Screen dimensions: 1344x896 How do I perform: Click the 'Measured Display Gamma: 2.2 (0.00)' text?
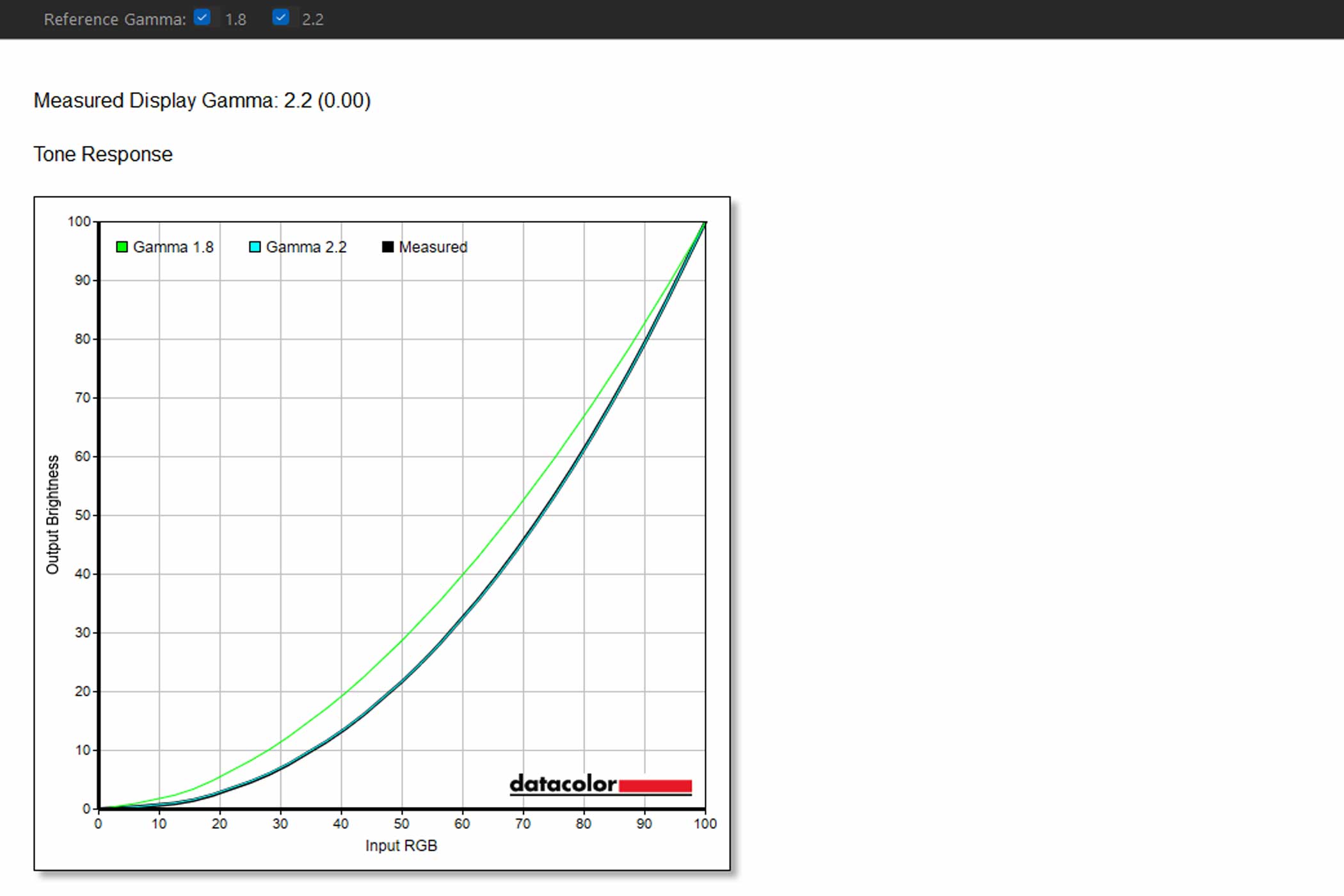coord(202,100)
